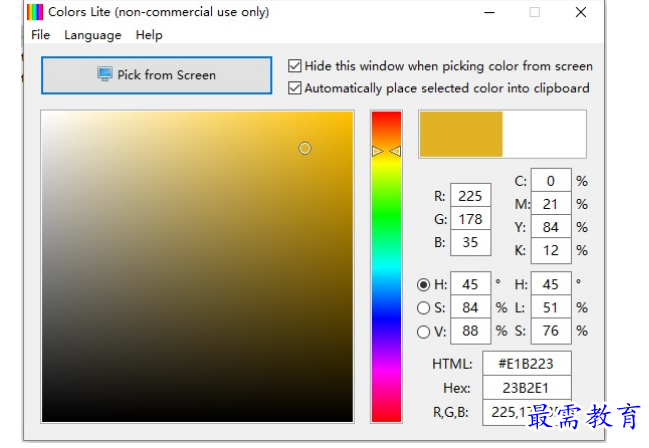Screen dimensions: 649x448
Task: Open the Help menu
Action: pos(149,35)
